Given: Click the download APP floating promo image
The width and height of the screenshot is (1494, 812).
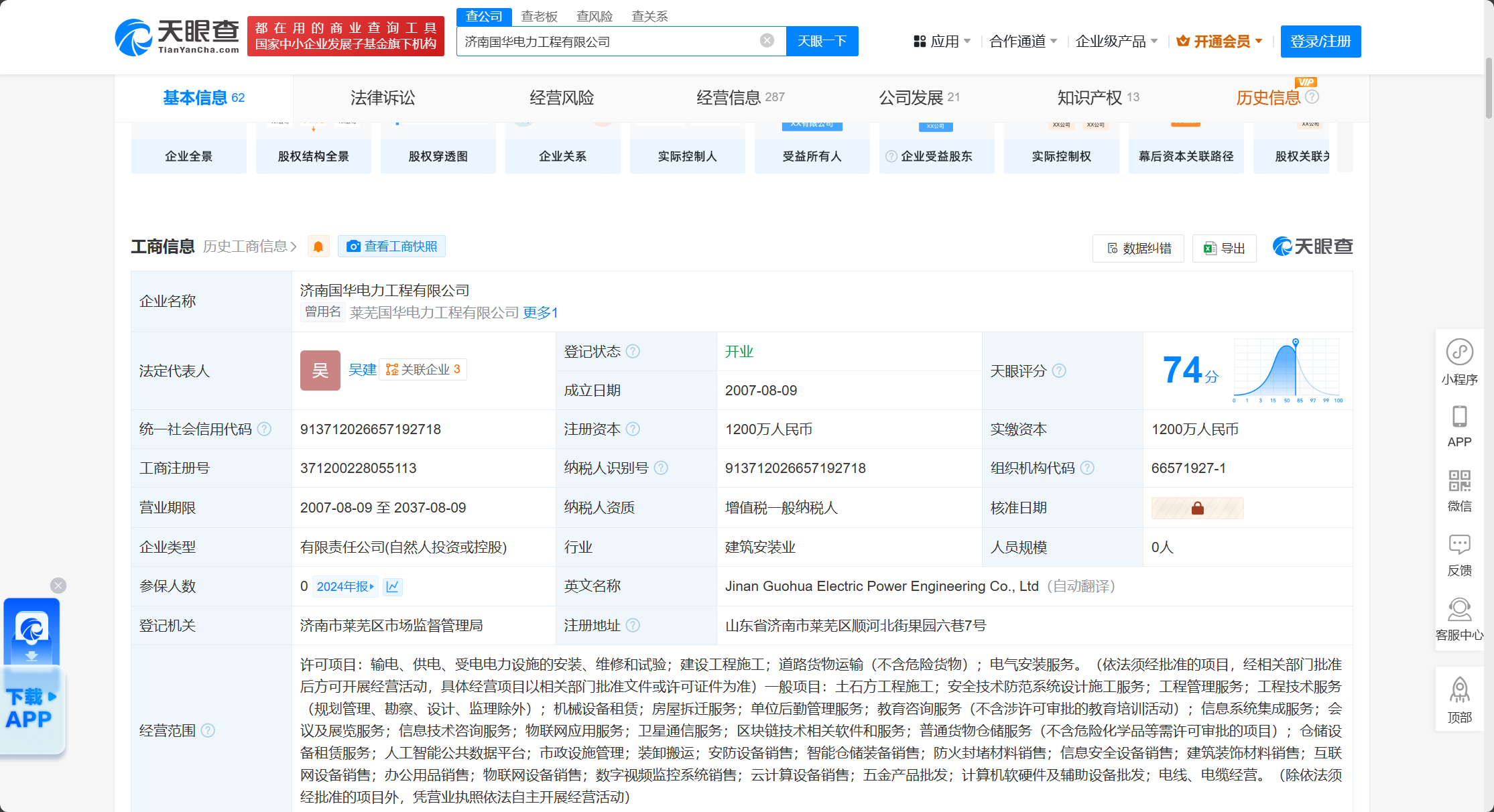Looking at the screenshot, I should (x=32, y=677).
